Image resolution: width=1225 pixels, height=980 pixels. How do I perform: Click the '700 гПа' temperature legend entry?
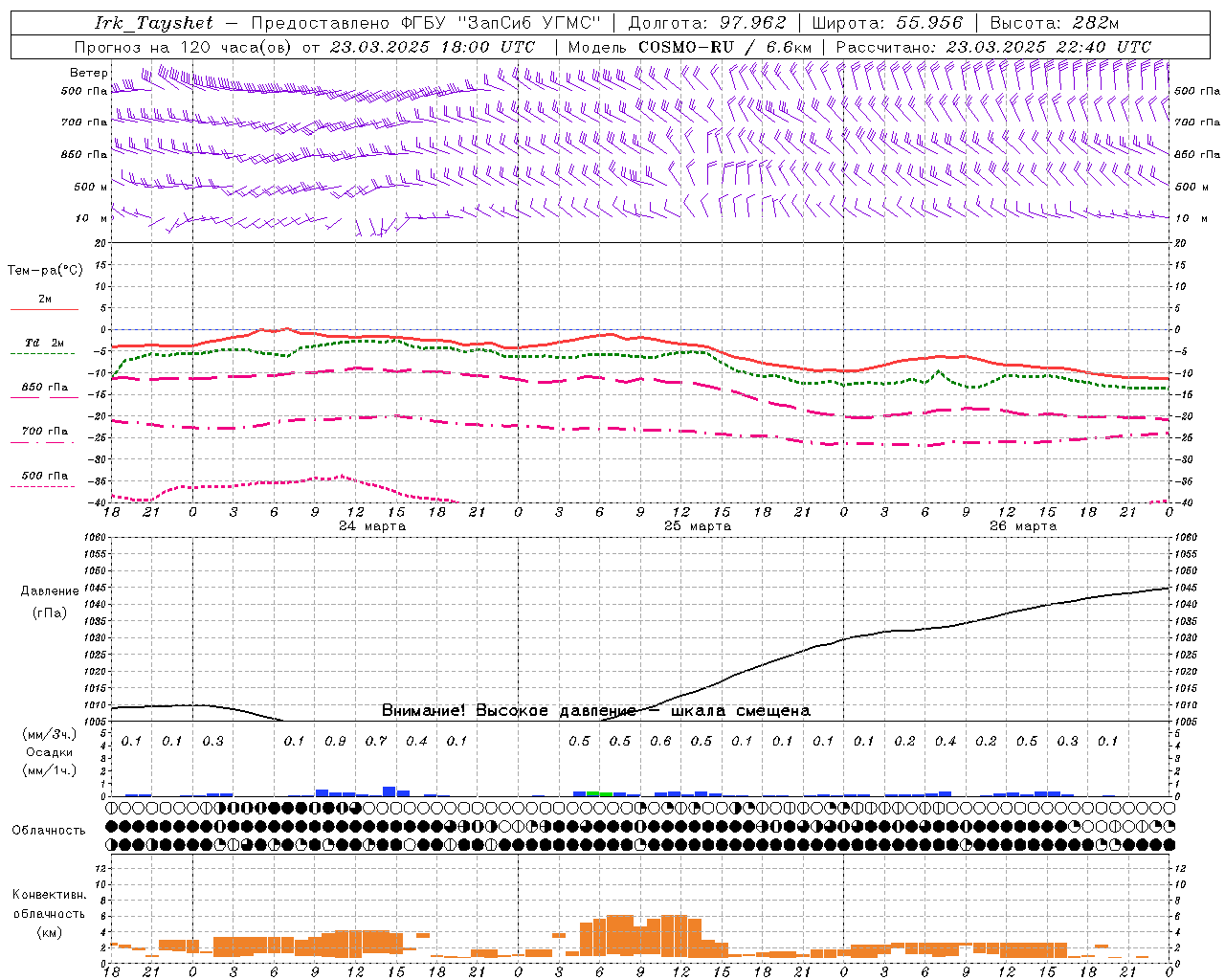(45, 432)
